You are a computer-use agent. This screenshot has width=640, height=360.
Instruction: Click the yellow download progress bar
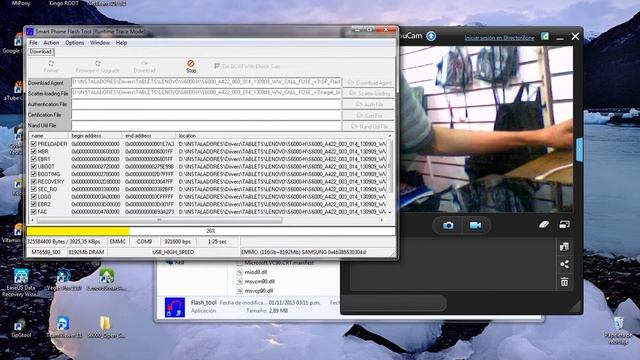[x=78, y=231]
